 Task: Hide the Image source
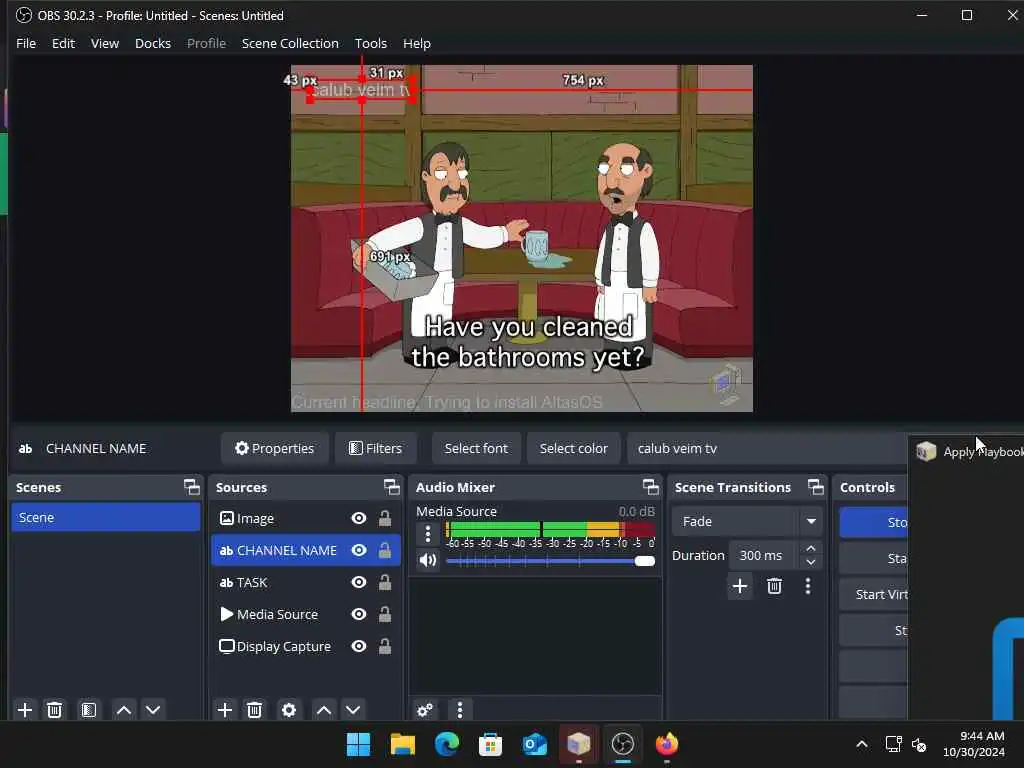point(359,519)
